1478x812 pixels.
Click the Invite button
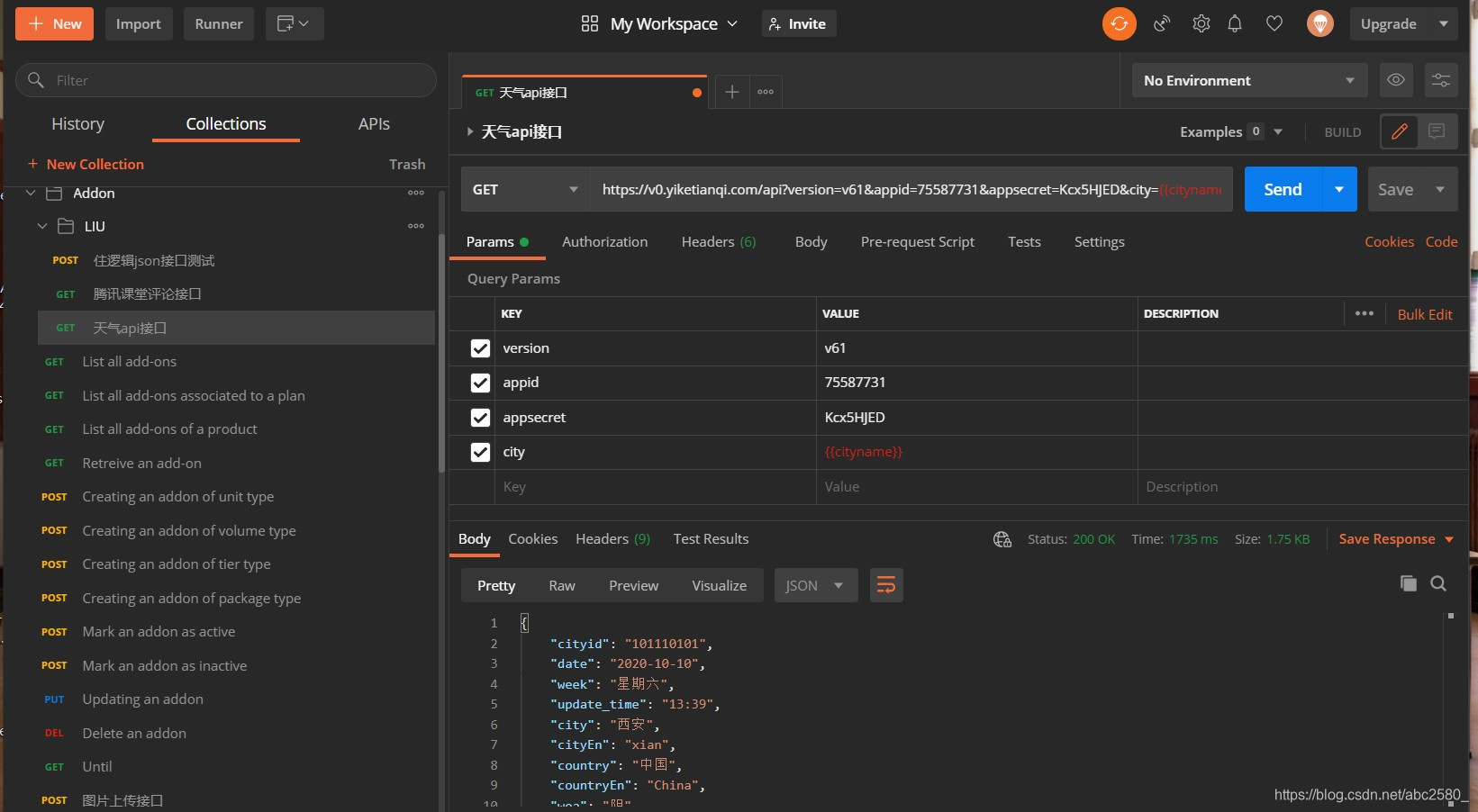pyautogui.click(x=799, y=24)
